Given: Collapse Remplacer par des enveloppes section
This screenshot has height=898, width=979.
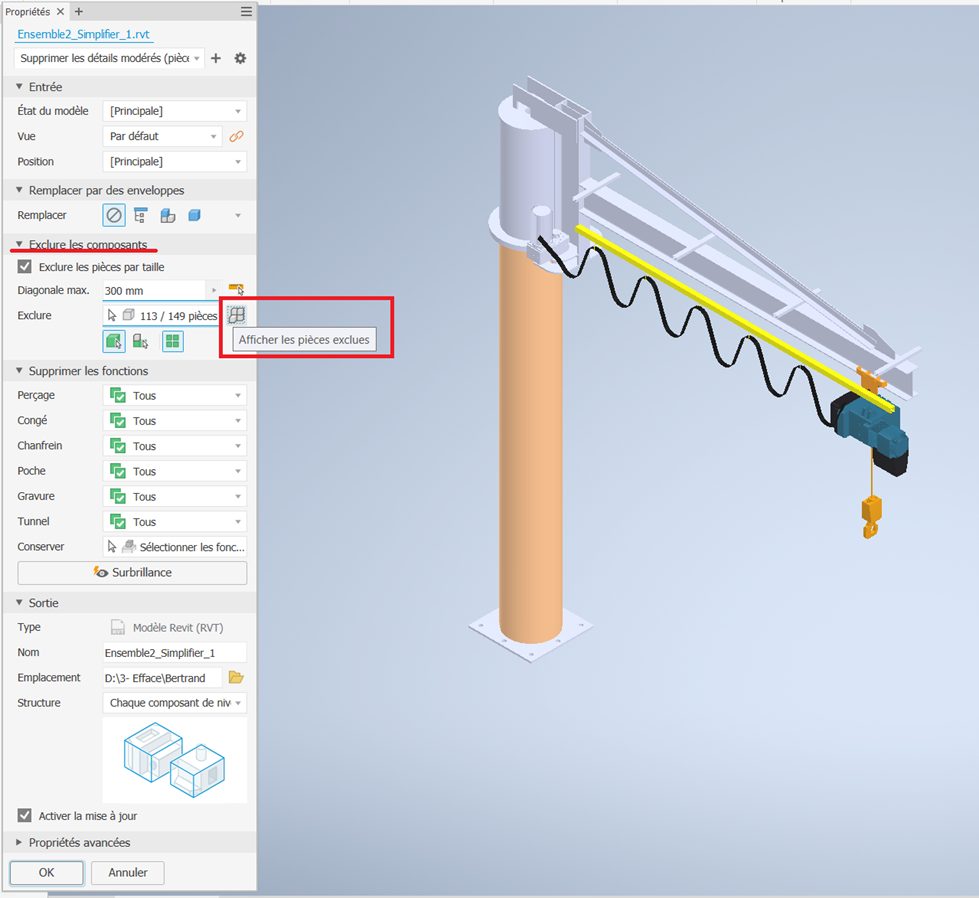Looking at the screenshot, I should pos(19,190).
